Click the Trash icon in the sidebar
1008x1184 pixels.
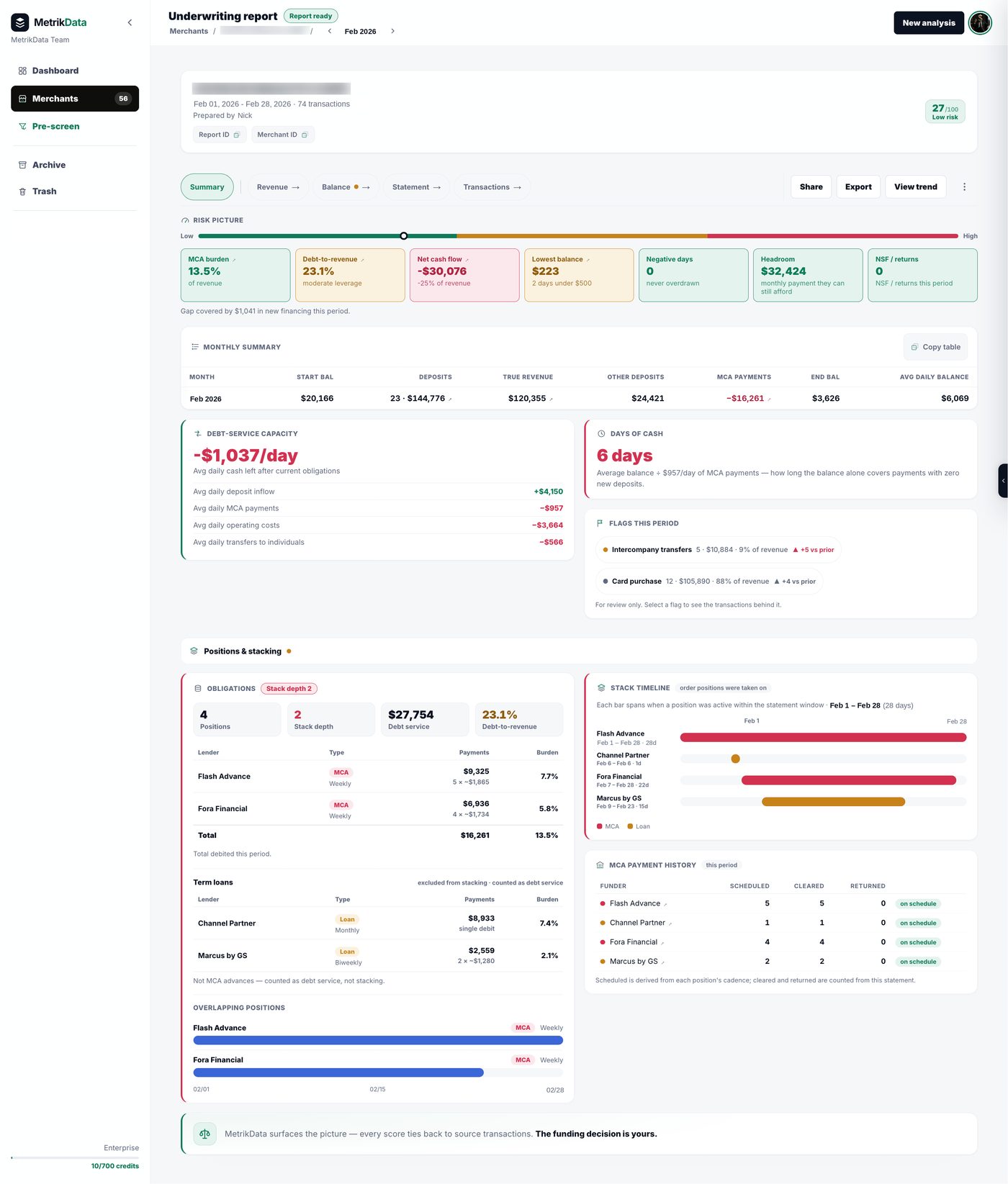pos(22,191)
